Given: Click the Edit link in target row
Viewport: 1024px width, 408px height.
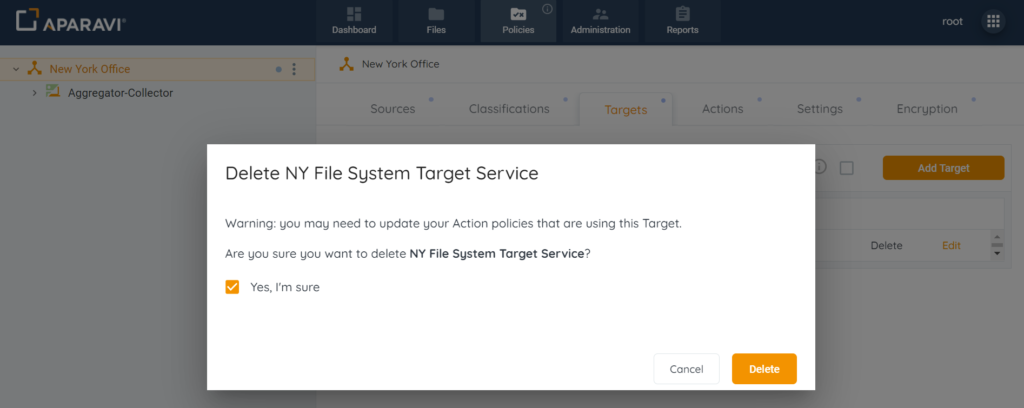Looking at the screenshot, I should click(951, 245).
